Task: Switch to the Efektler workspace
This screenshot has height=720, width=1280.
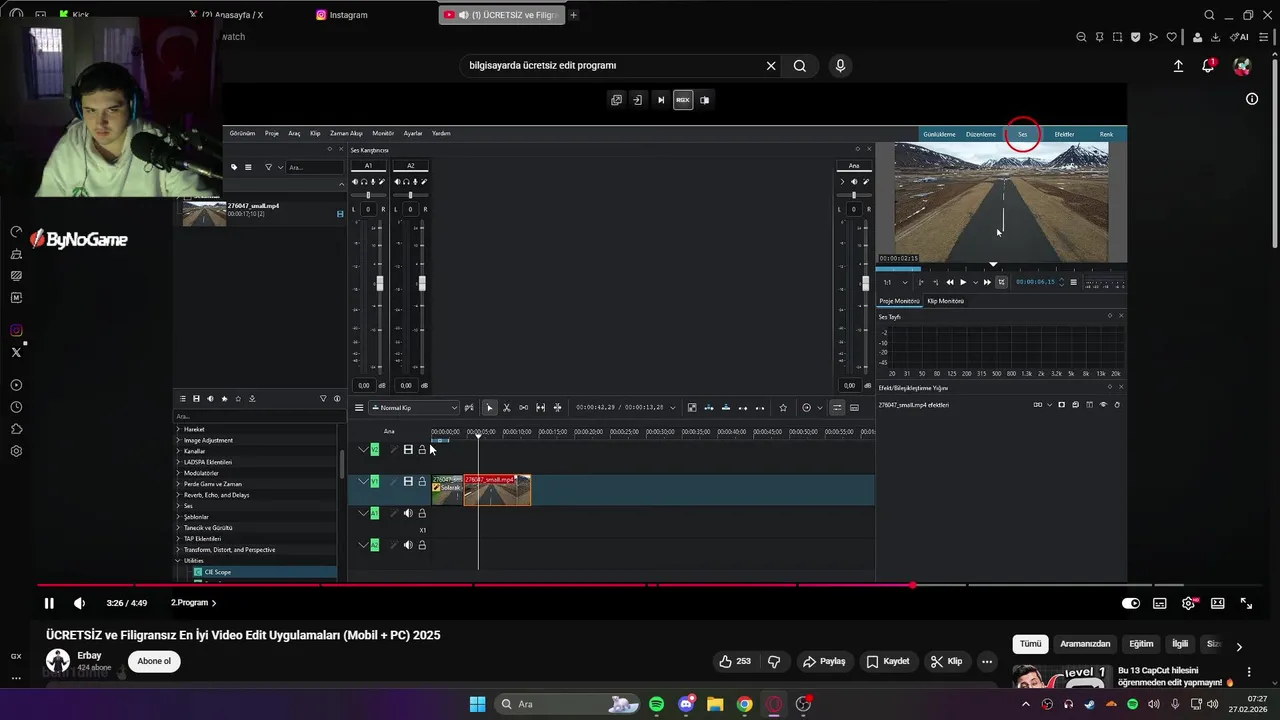Action: coord(1064,134)
